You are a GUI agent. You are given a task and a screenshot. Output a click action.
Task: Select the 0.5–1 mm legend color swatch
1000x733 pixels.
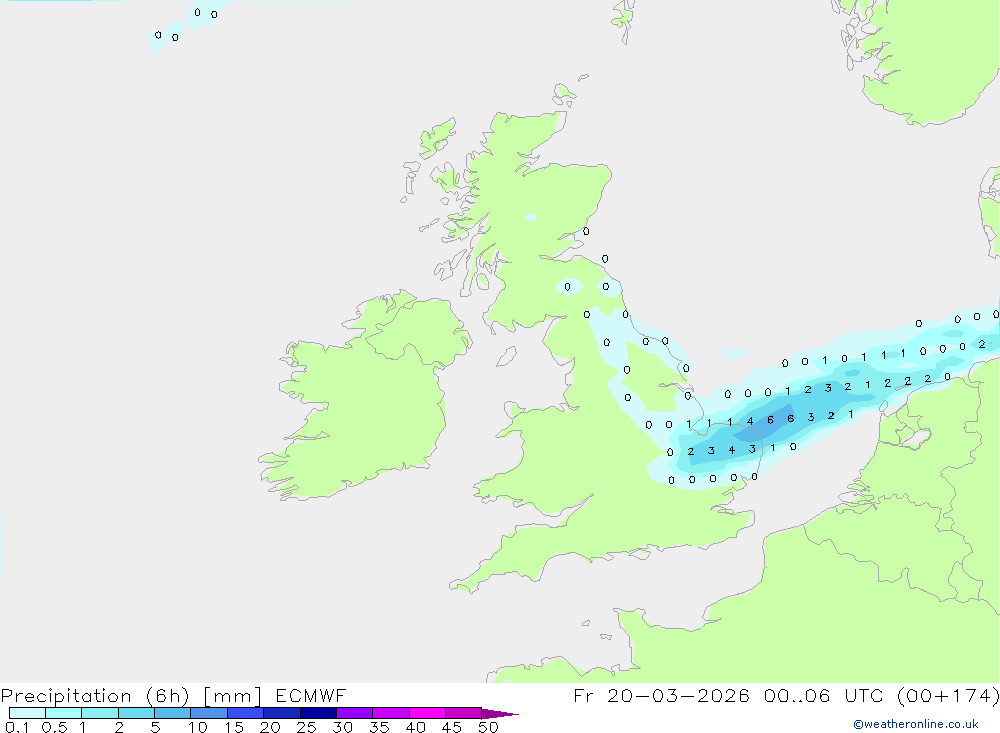64,713
